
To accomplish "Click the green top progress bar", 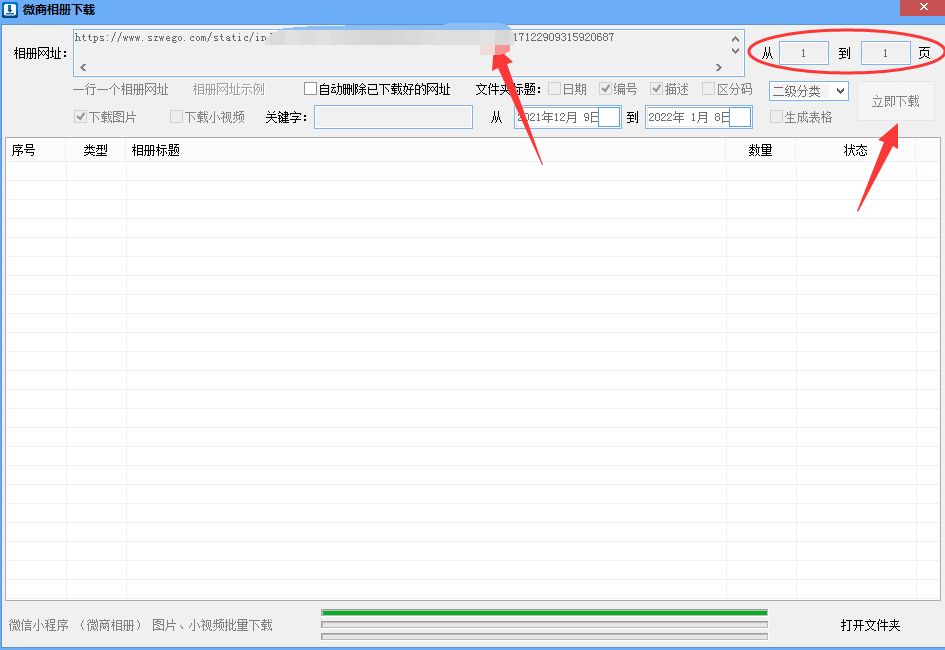I will coord(544,613).
